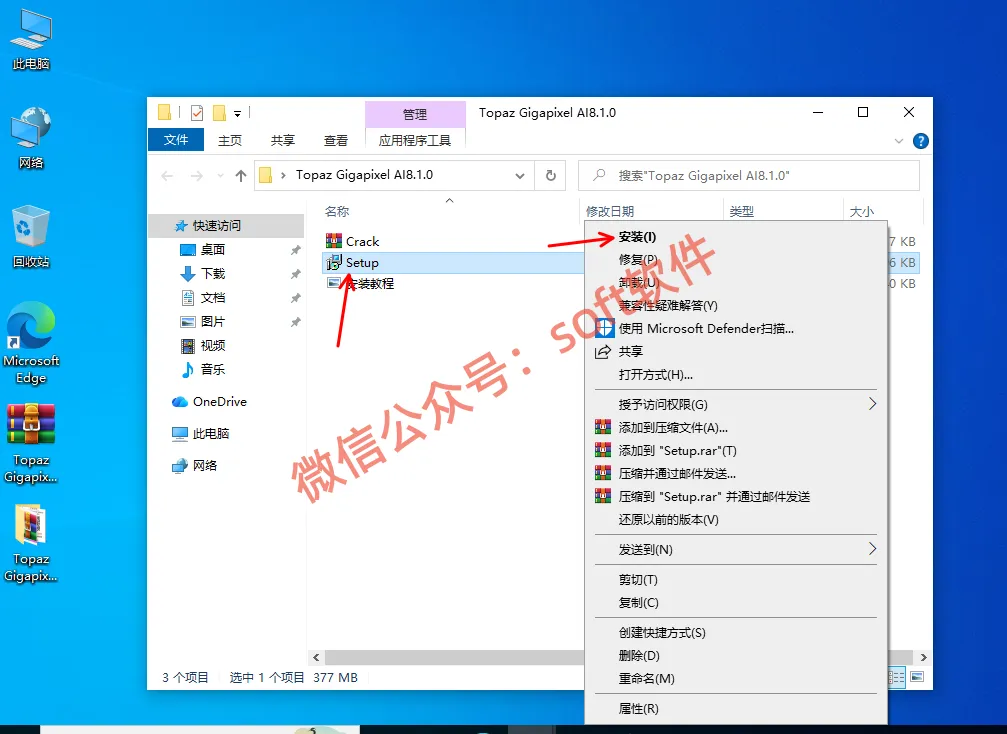This screenshot has width=1007, height=734.
Task: Open the Topaz Gigapixel folder desktop icon
Action: click(x=31, y=543)
